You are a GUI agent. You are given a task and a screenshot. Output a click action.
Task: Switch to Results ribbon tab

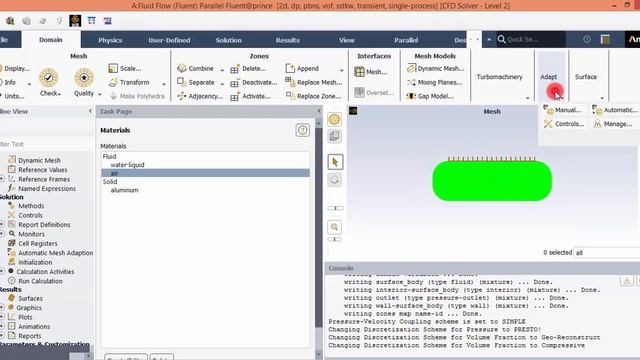[288, 40]
